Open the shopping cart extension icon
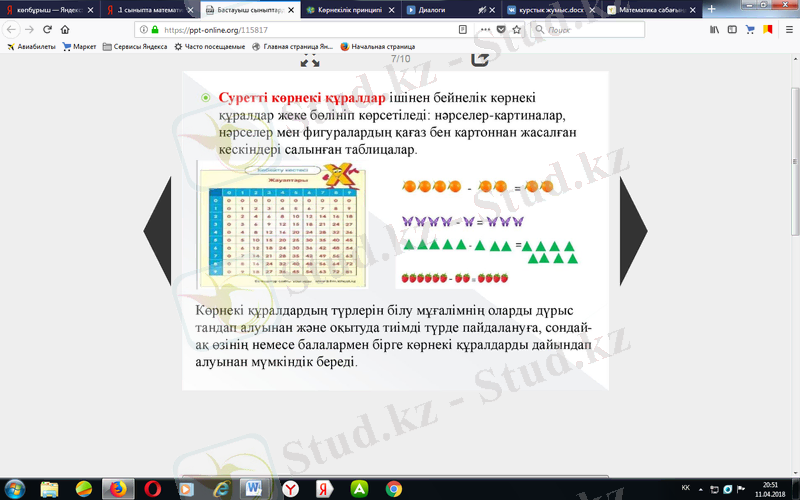The width and height of the screenshot is (800, 500). pyautogui.click(x=750, y=30)
